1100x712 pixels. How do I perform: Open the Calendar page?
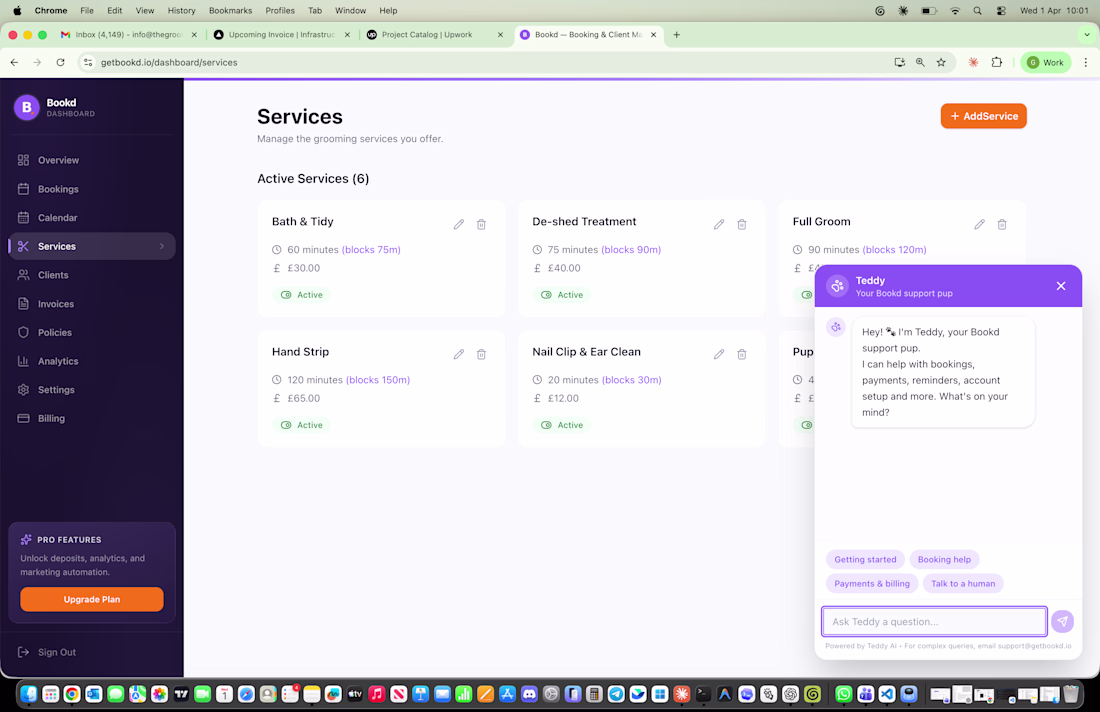(x=92, y=217)
